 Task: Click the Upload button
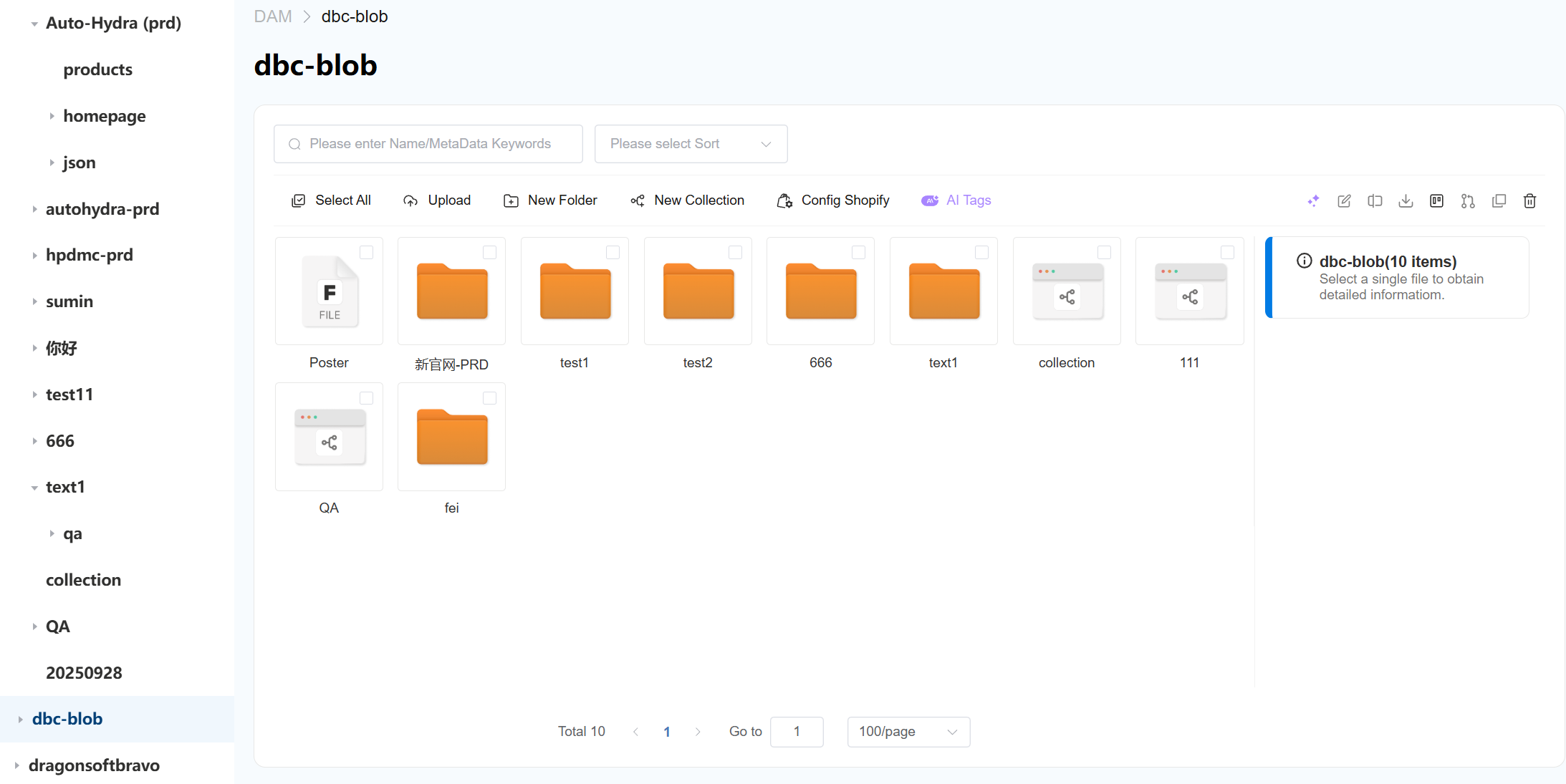[437, 200]
